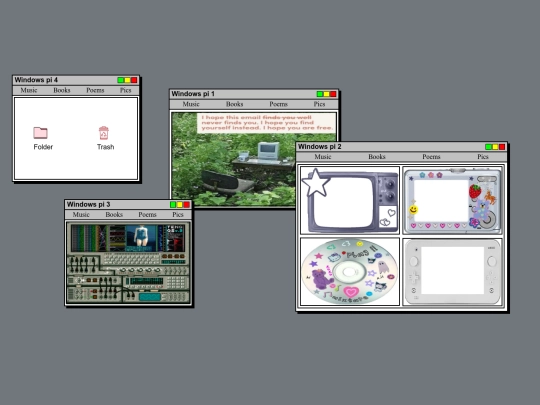Open Poems menu in Windows pi 4
This screenshot has width=540, height=405.
pyautogui.click(x=95, y=90)
